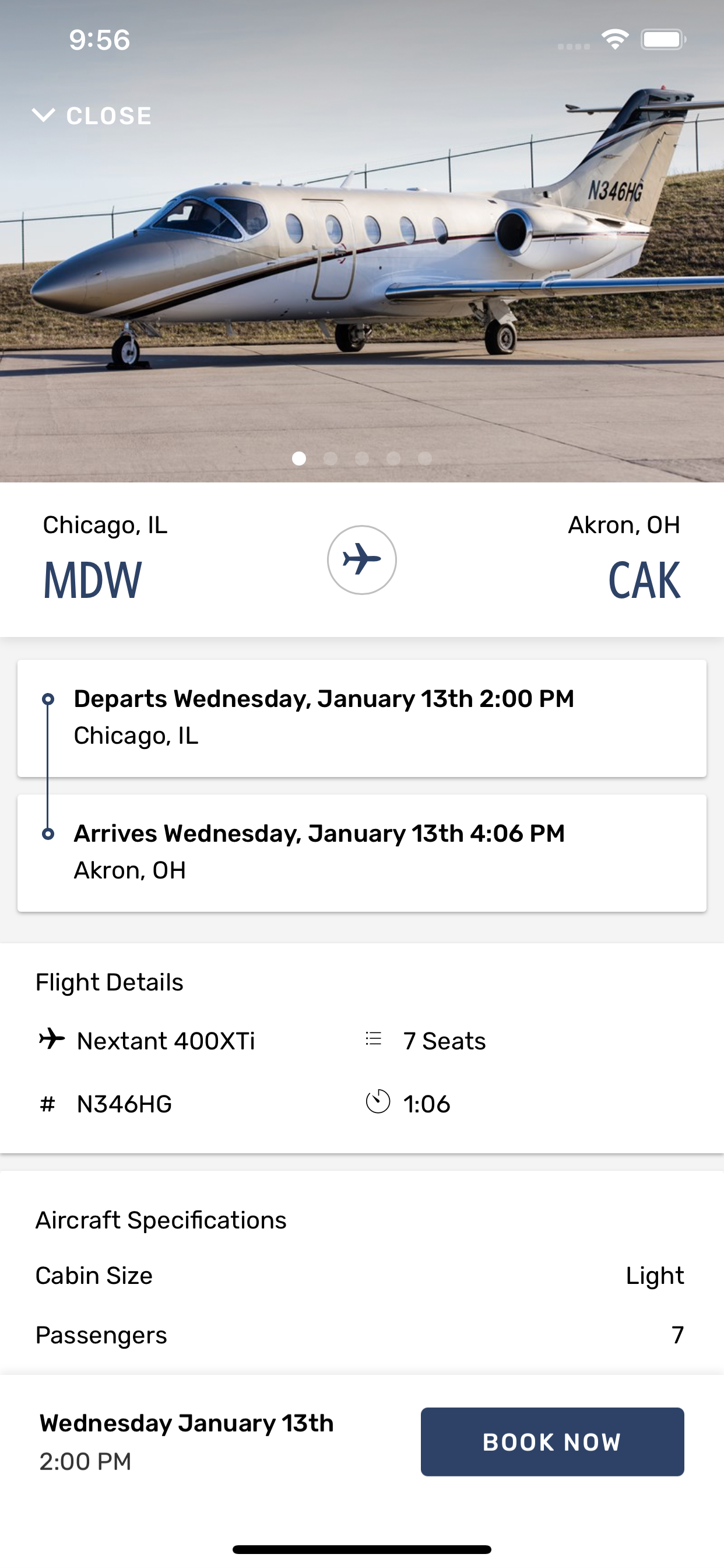
Task: Select the first photo carousel dot
Action: (298, 459)
